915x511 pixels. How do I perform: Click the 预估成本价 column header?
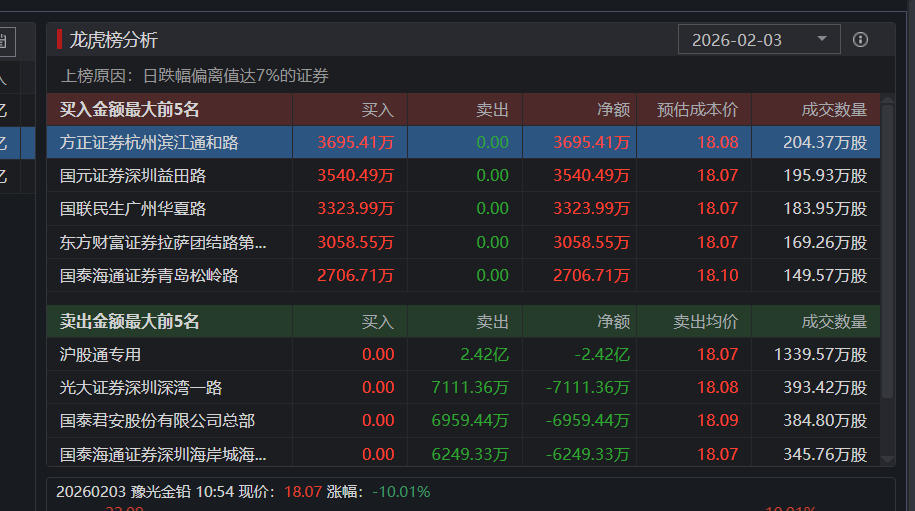[697, 110]
